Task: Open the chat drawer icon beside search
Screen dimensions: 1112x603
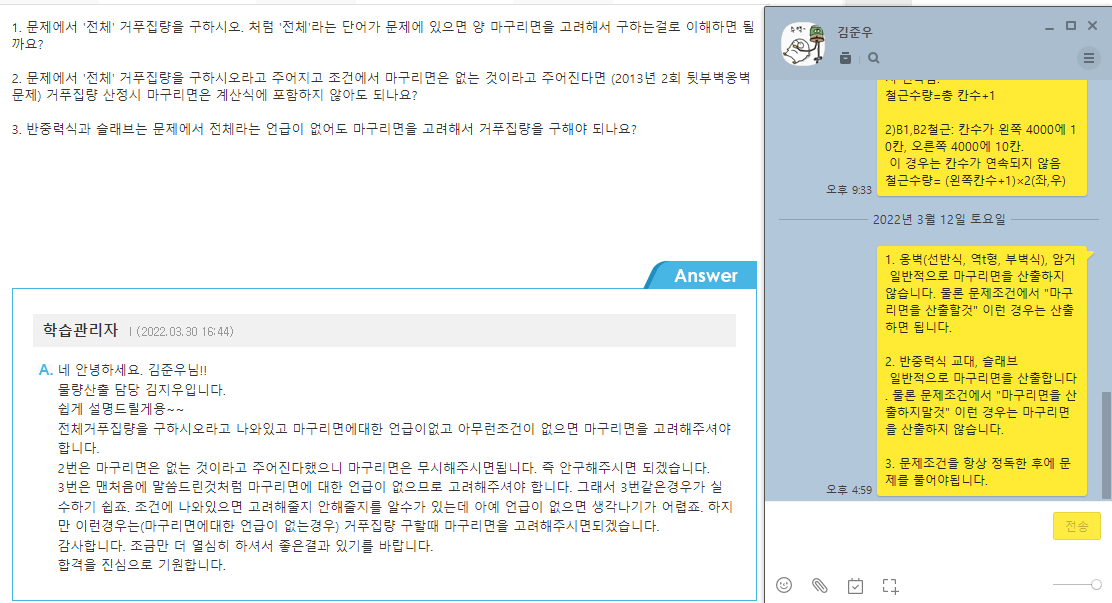Action: tap(845, 58)
